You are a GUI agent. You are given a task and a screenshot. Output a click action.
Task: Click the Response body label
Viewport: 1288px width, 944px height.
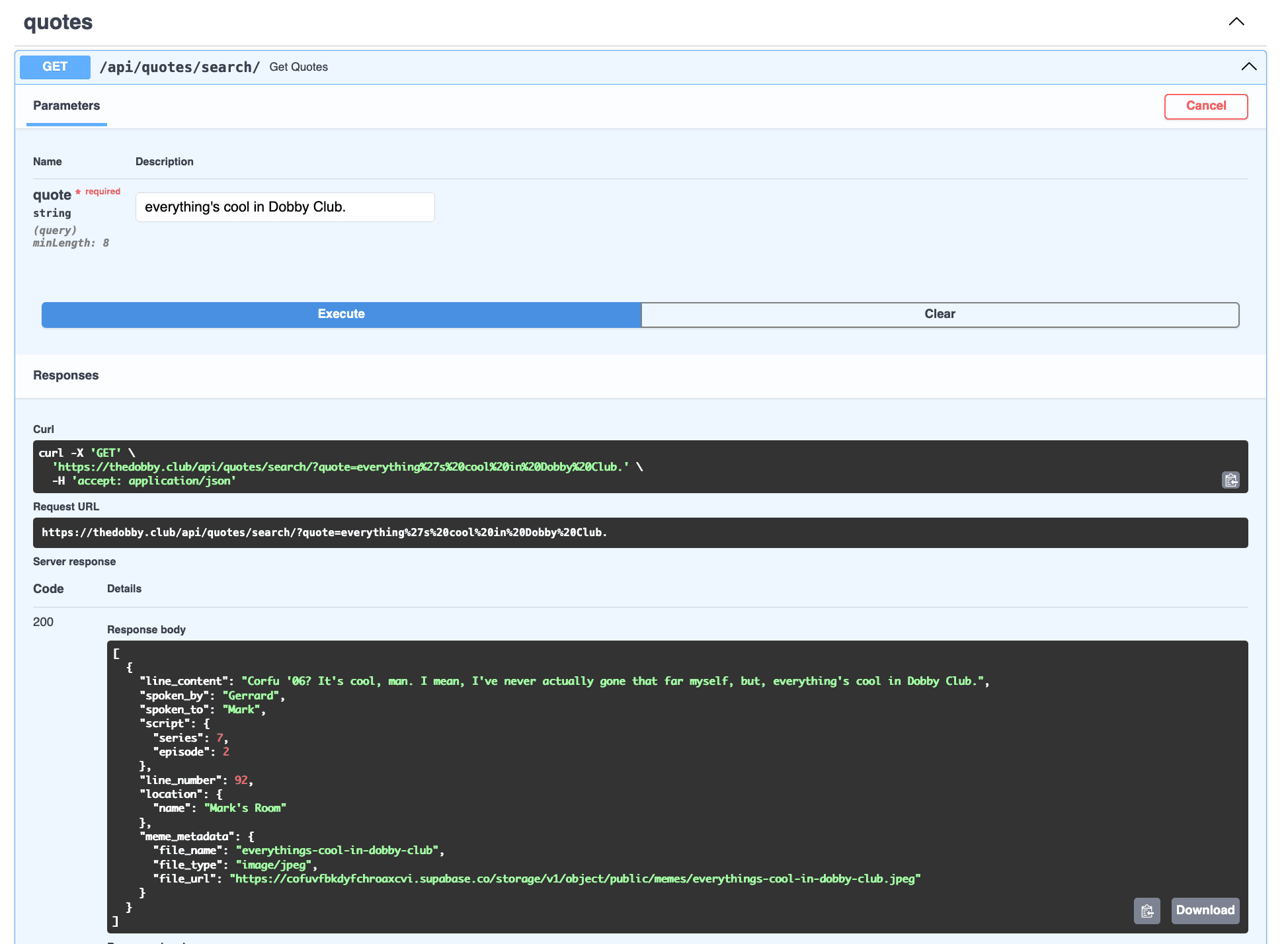click(x=147, y=630)
